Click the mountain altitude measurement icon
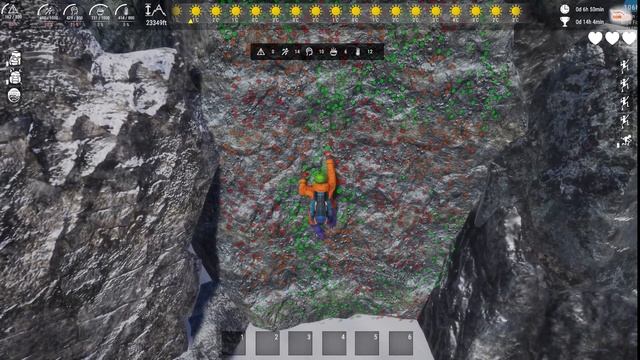The height and width of the screenshot is (360, 640). pos(155,10)
